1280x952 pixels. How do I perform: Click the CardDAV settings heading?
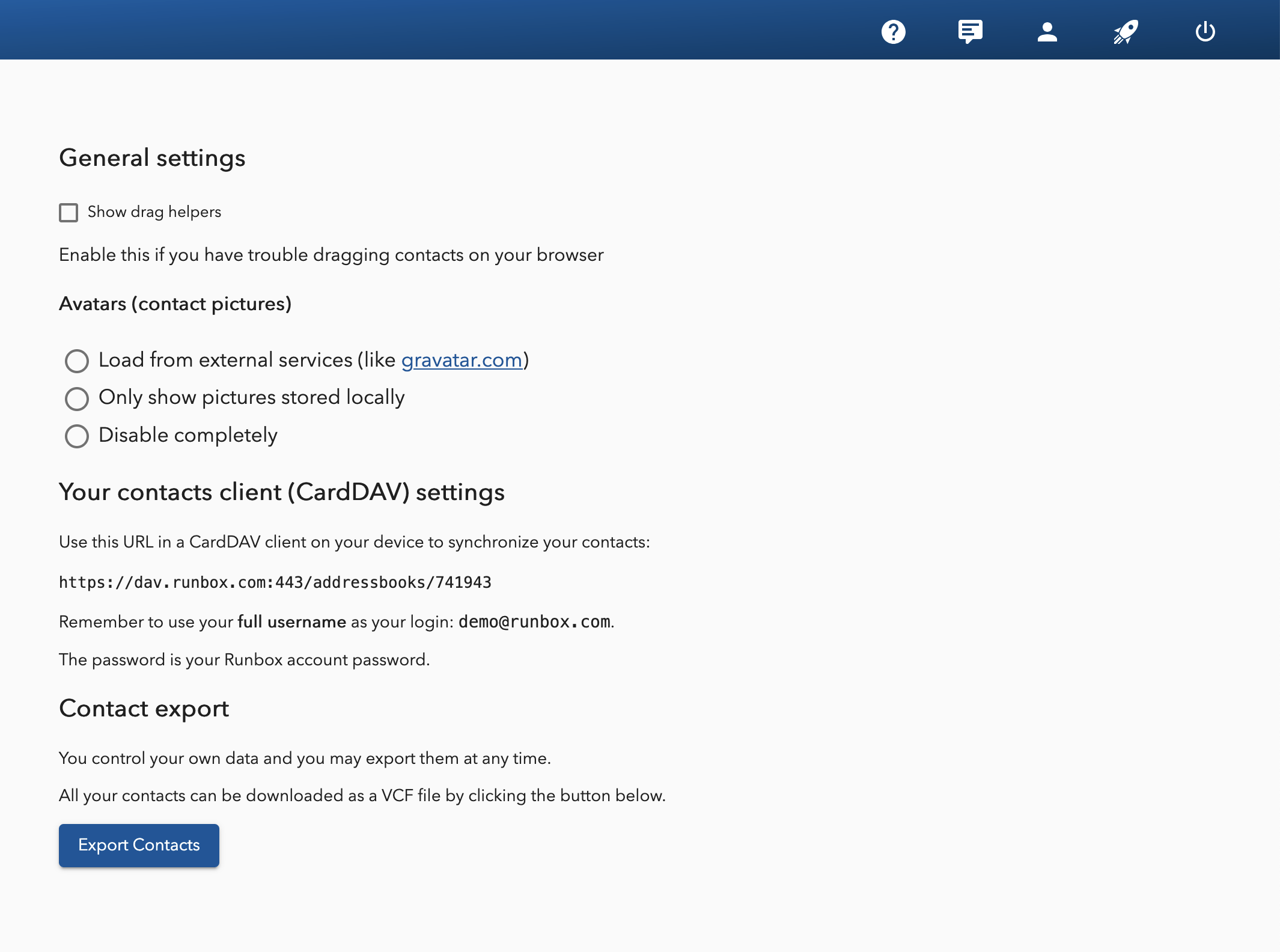coord(282,493)
